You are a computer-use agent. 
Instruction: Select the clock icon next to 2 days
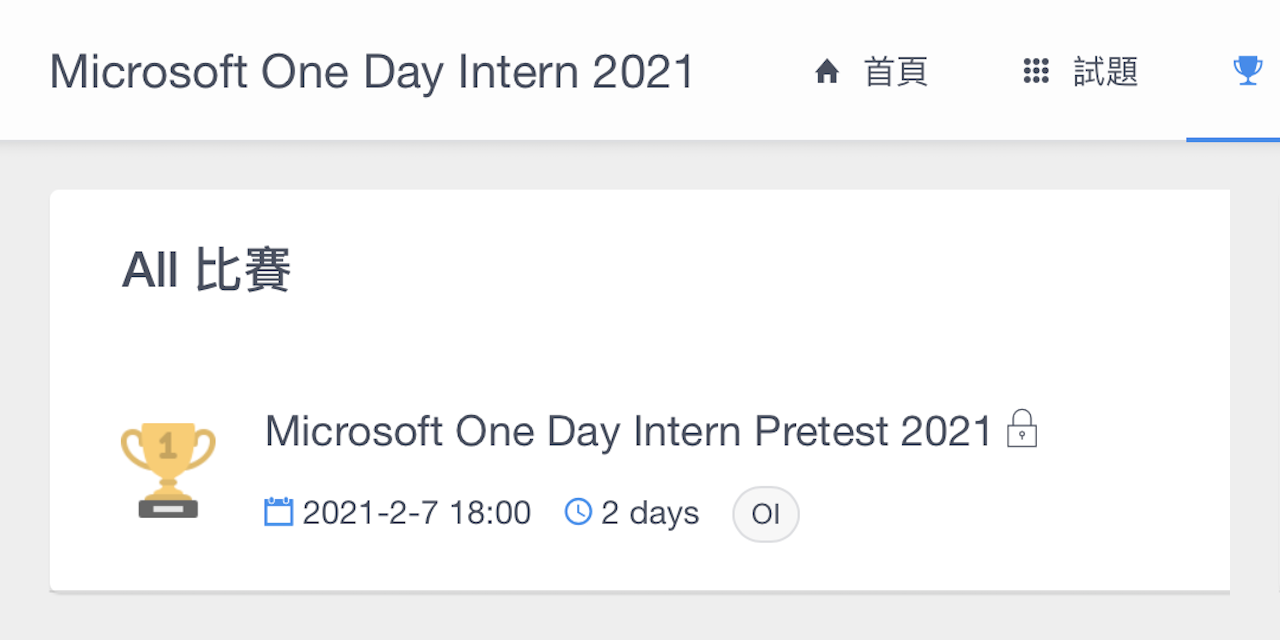coord(578,512)
